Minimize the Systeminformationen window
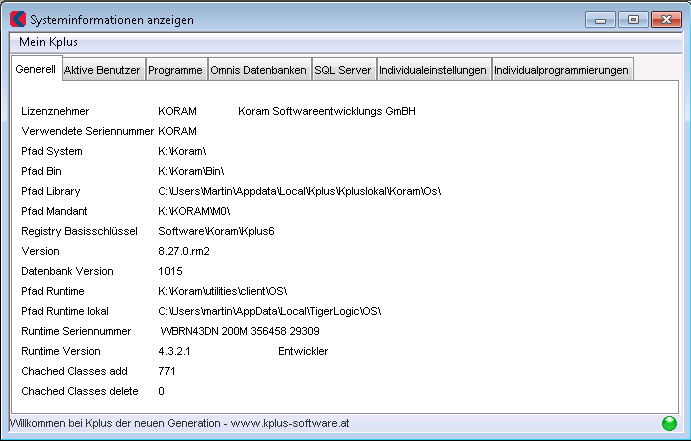The width and height of the screenshot is (691, 441). point(601,19)
